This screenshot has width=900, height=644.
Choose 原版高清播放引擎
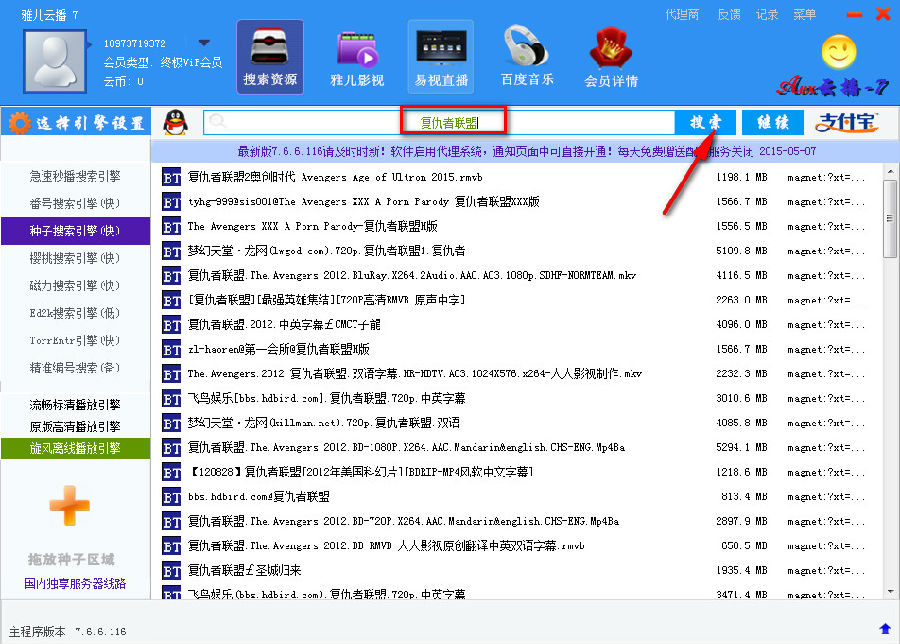point(75,426)
